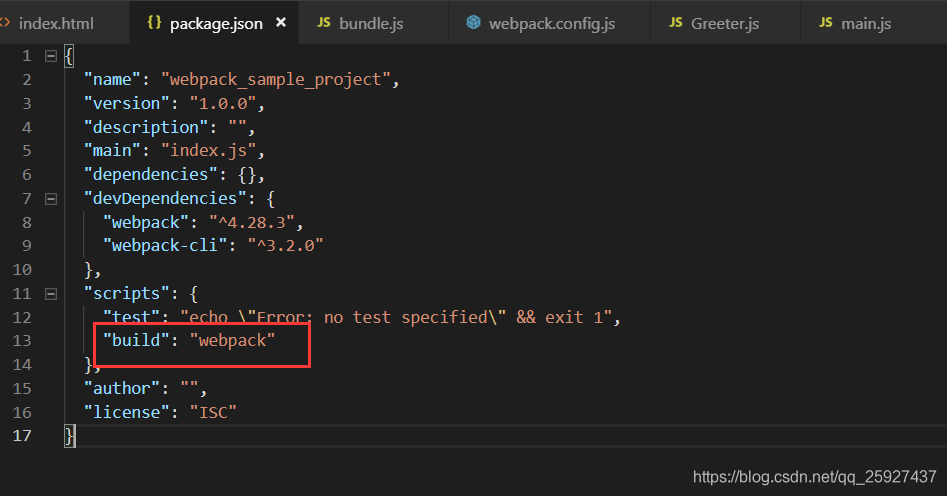This screenshot has height=496, width=947.
Task: Close the package.json tab
Action: tap(281, 22)
